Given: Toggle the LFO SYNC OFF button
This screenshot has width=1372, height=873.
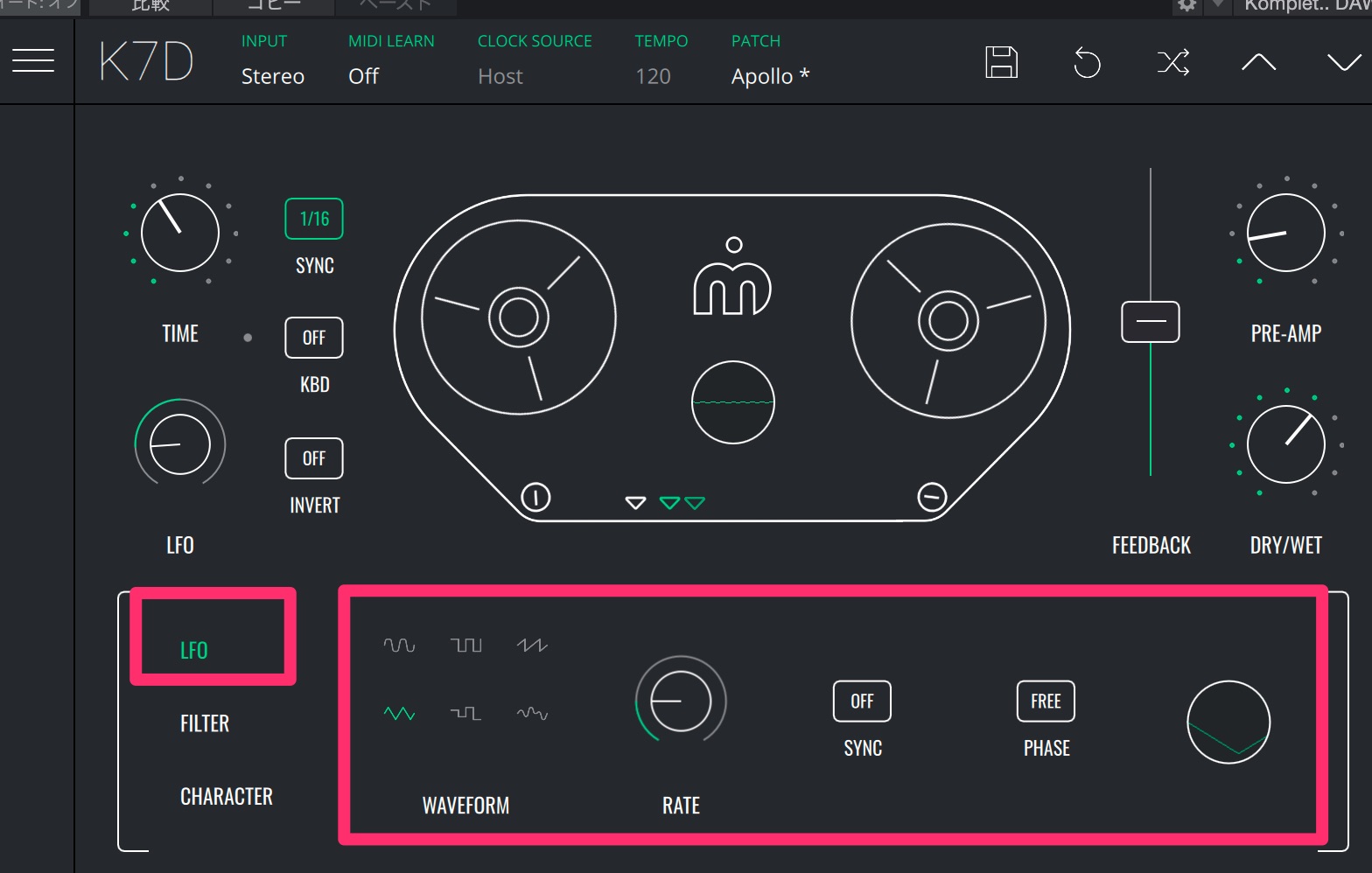Looking at the screenshot, I should click(x=862, y=702).
